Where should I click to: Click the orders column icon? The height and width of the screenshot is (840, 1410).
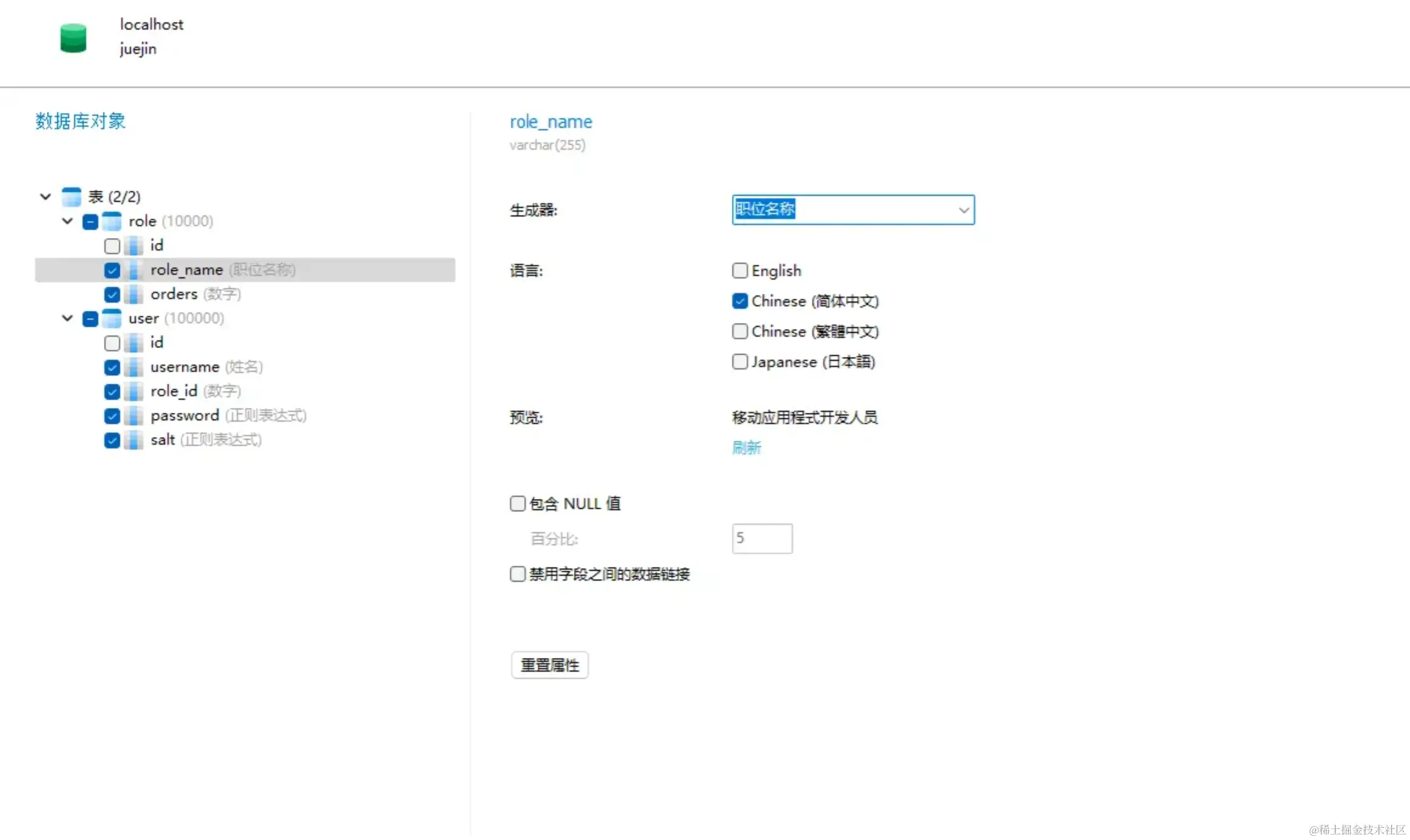pos(134,294)
